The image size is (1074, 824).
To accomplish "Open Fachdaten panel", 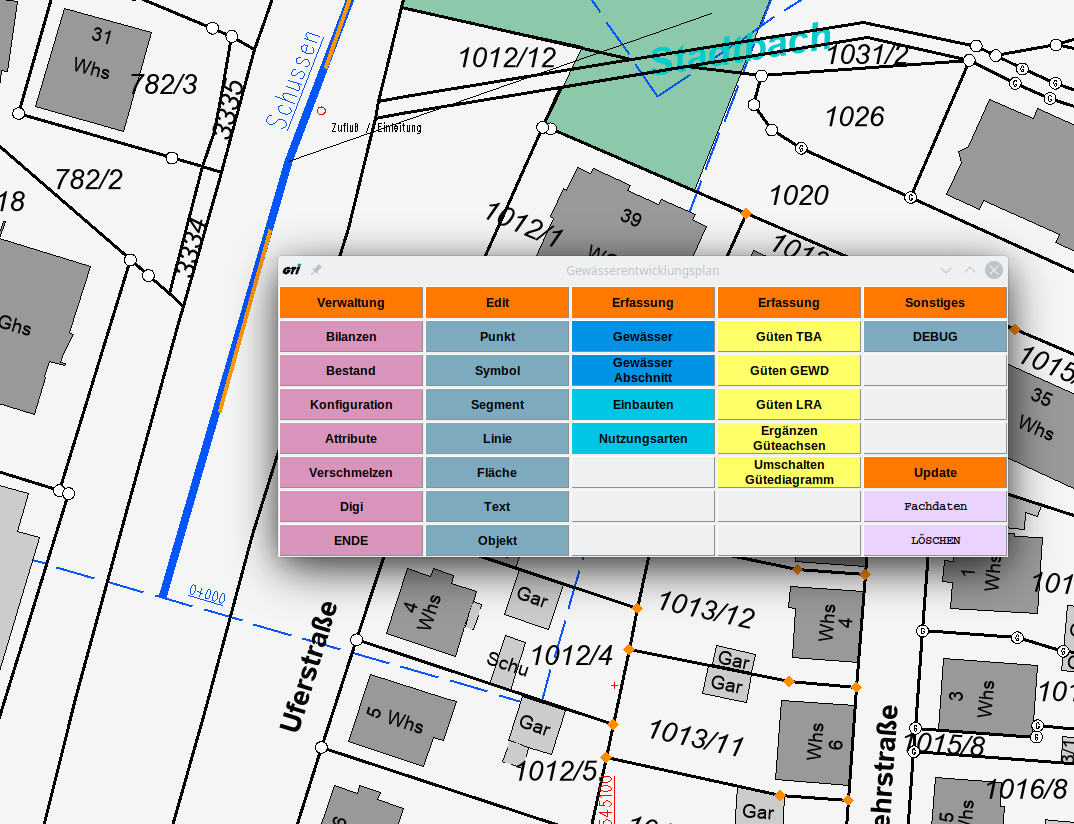I will click(x=935, y=507).
